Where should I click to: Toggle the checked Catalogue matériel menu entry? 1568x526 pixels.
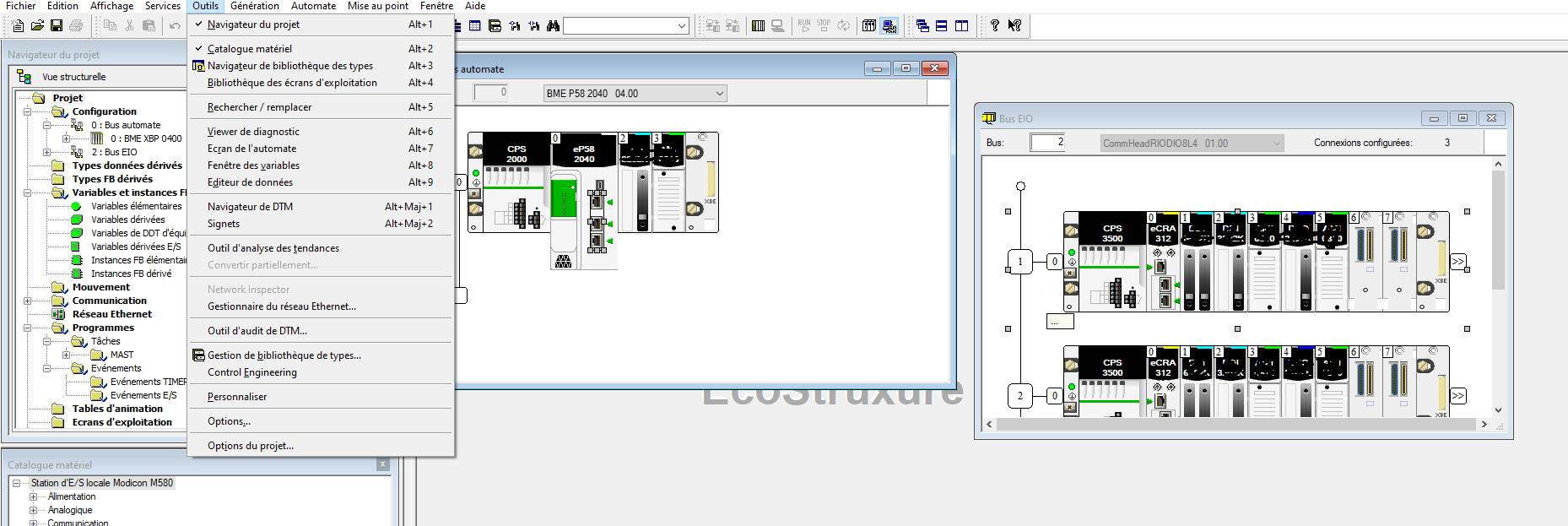(x=250, y=49)
